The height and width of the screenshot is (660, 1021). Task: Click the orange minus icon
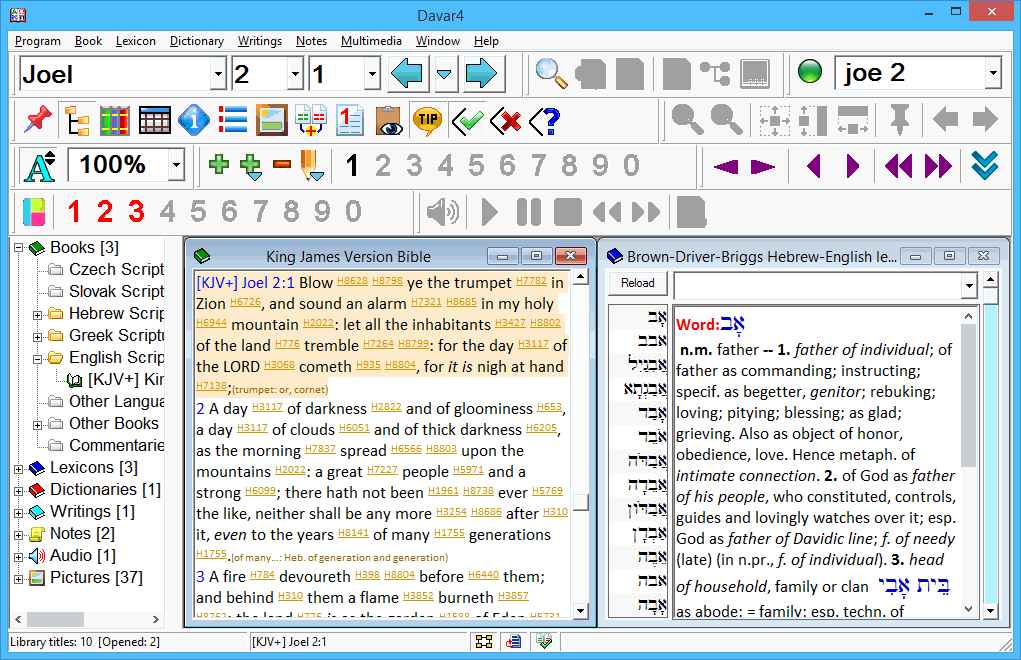point(282,165)
